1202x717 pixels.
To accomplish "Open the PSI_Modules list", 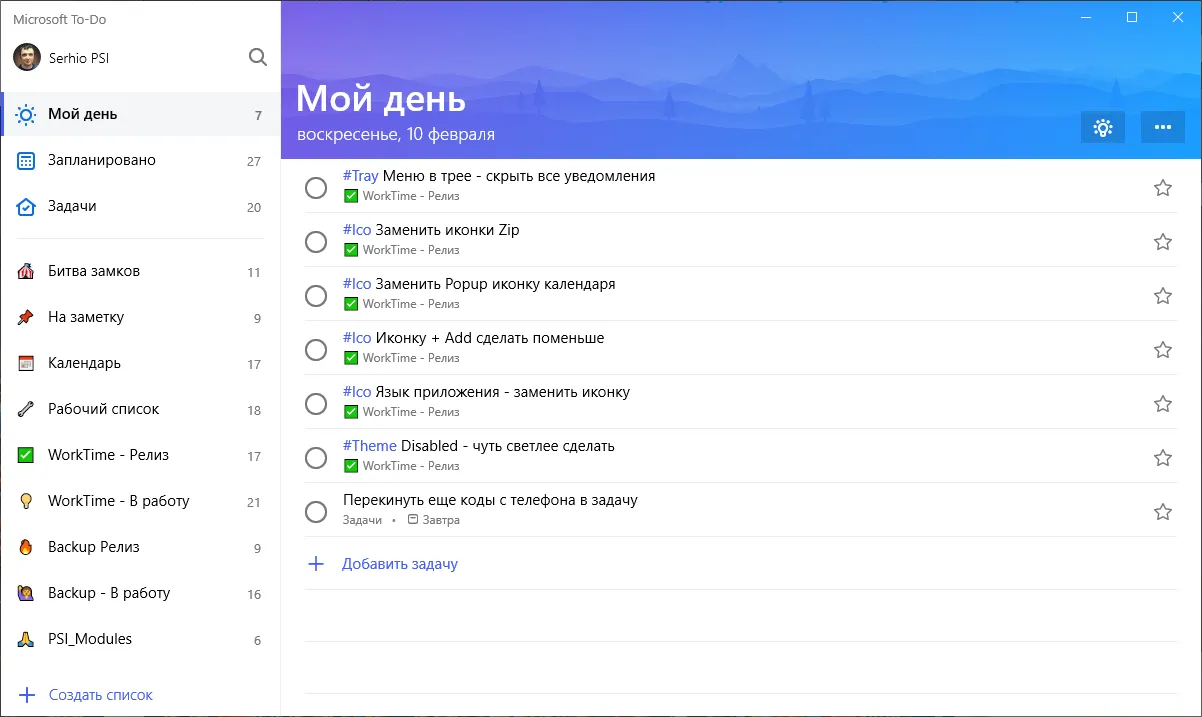I will point(91,638).
